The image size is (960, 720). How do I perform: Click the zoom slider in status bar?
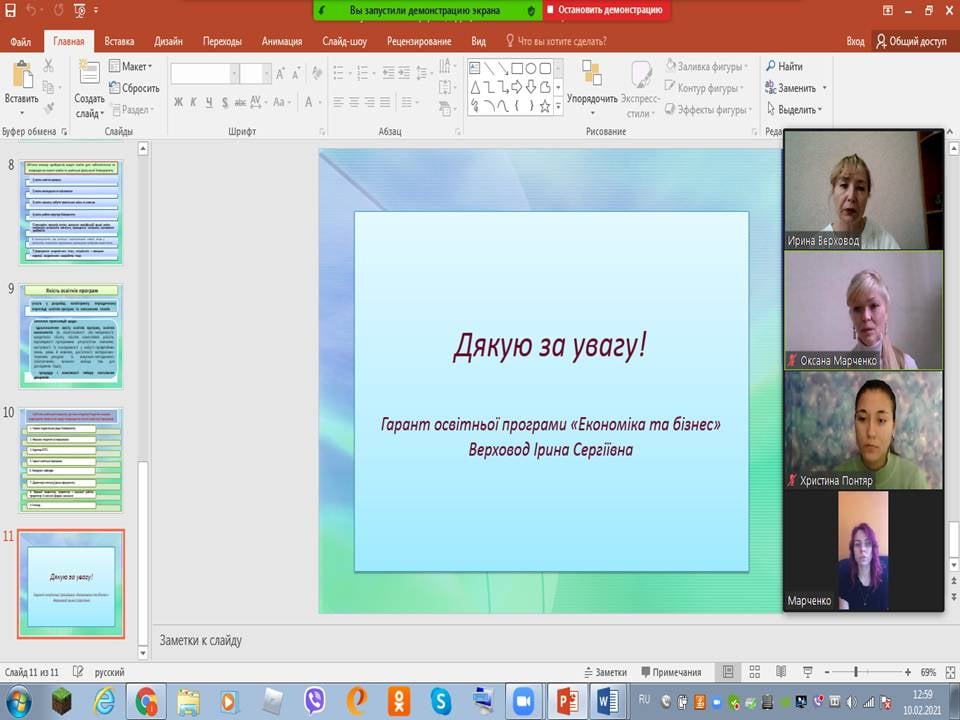pos(857,672)
